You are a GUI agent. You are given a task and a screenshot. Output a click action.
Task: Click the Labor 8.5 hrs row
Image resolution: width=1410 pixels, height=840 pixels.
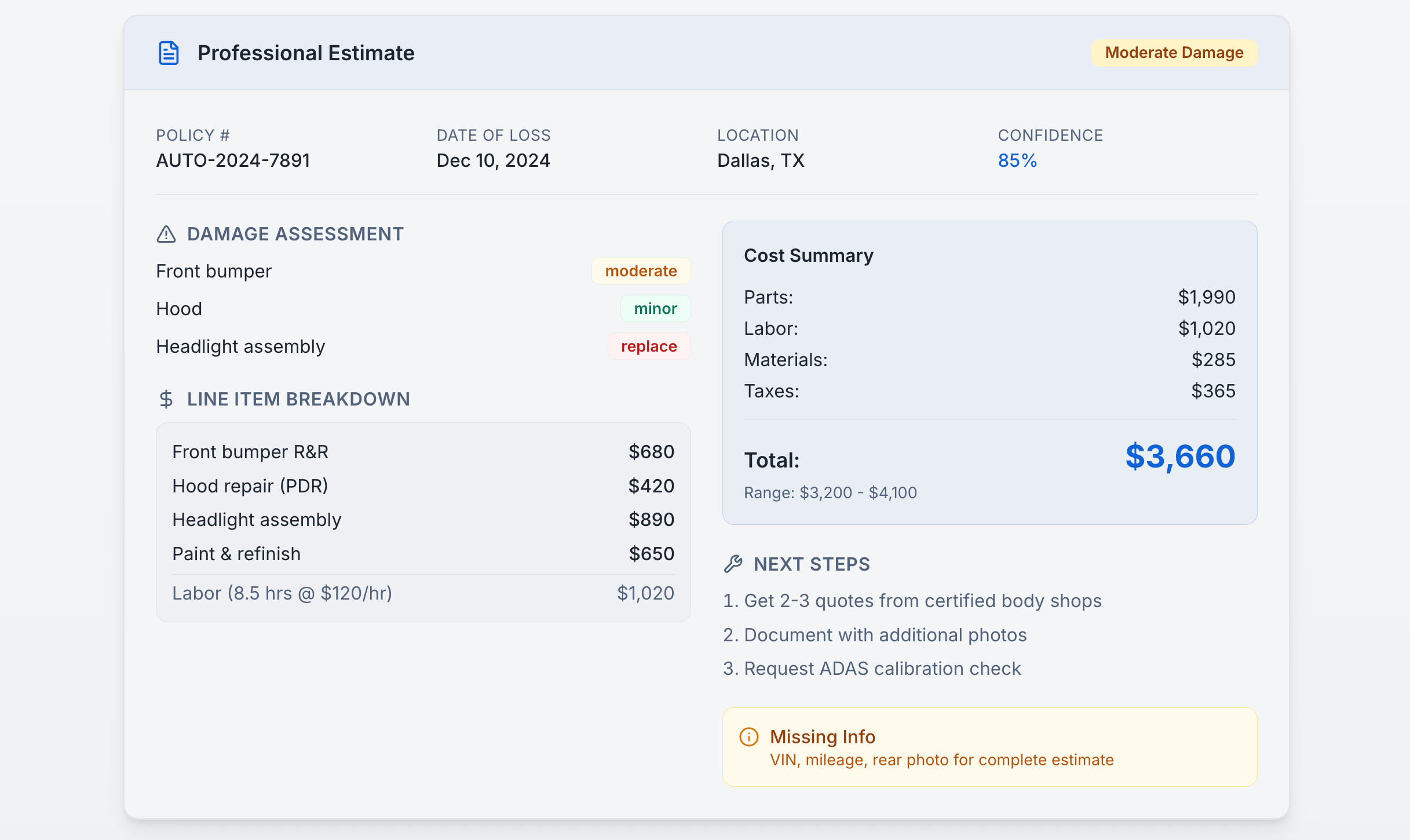point(423,593)
